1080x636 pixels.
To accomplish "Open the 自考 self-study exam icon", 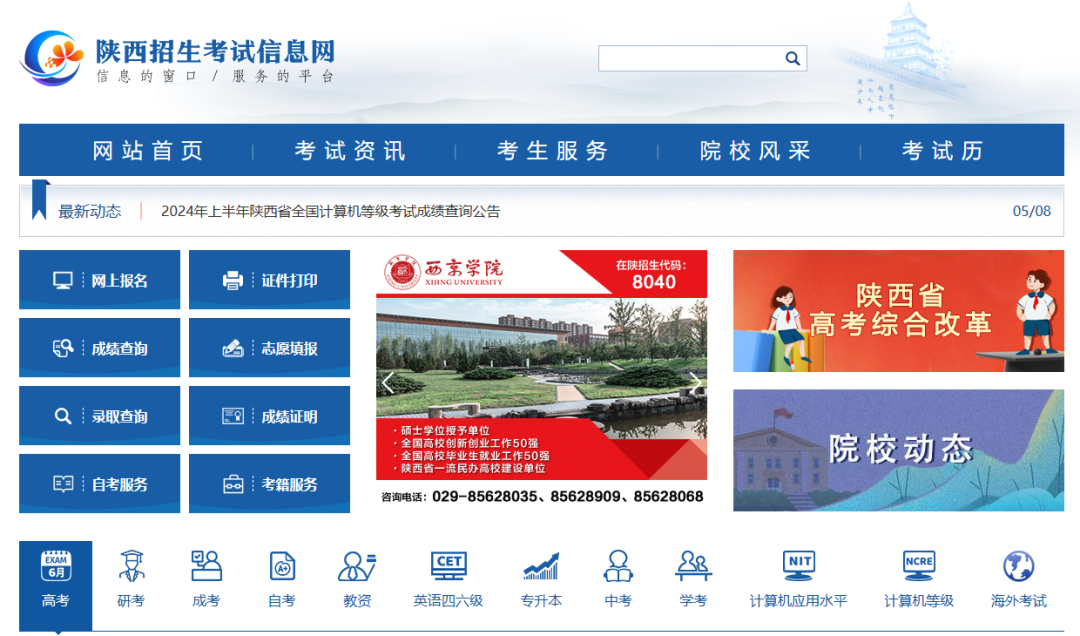I will (280, 575).
